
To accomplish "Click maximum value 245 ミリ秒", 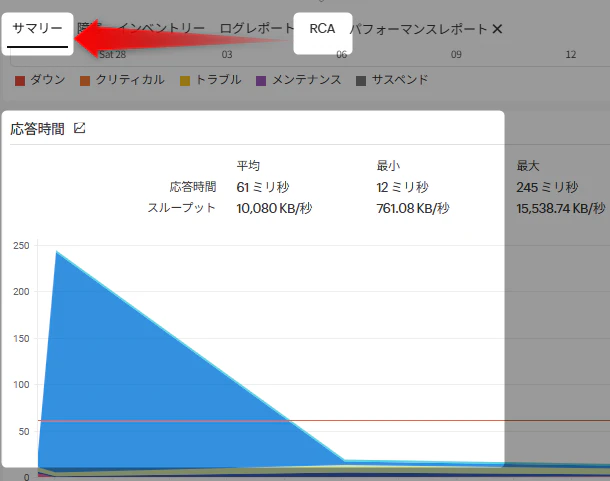I will (x=547, y=187).
